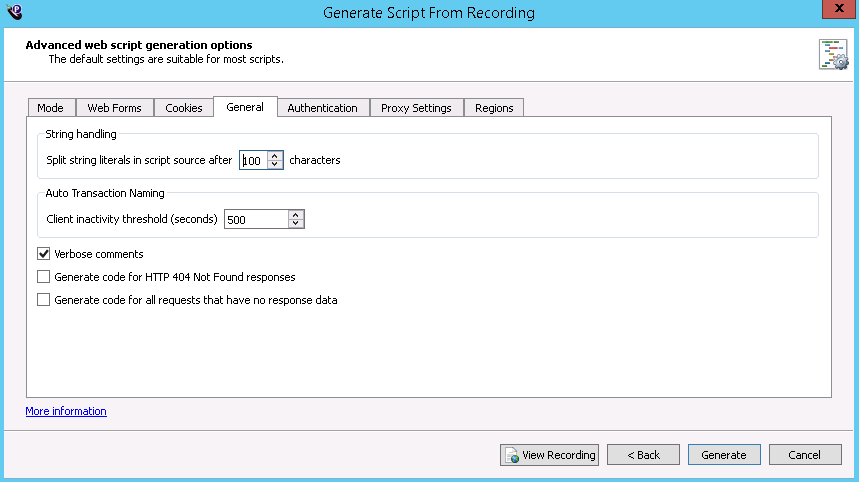The width and height of the screenshot is (859, 482).
Task: Click the client inactivity threshold input field
Action: click(x=255, y=219)
